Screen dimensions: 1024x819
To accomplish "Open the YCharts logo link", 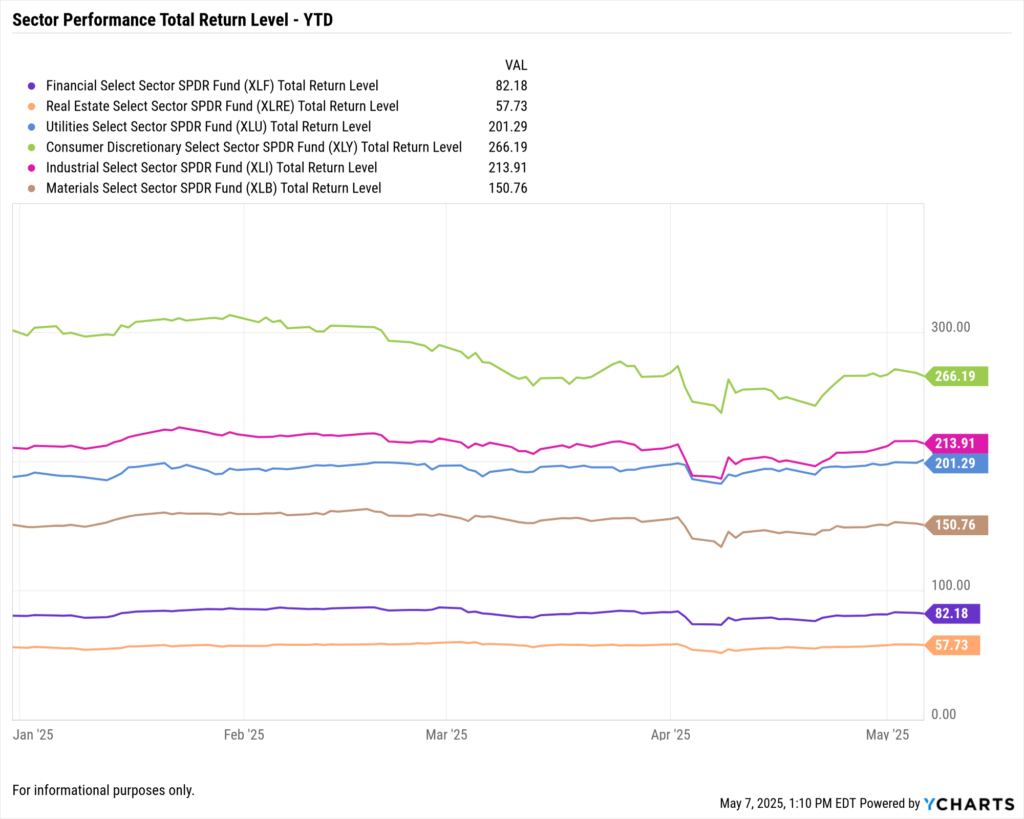I will pos(969,803).
